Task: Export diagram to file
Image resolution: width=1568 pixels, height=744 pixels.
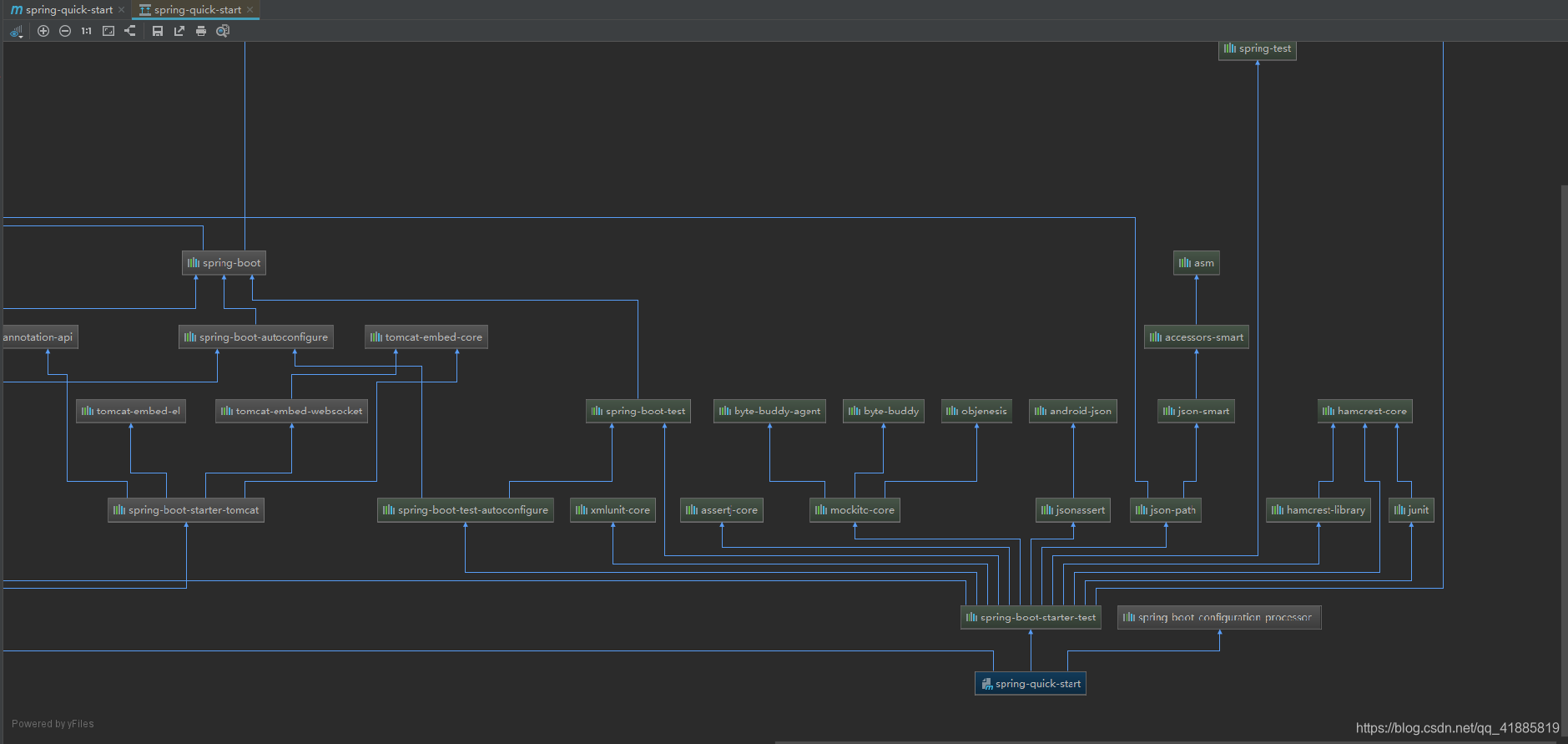Action: (x=179, y=31)
